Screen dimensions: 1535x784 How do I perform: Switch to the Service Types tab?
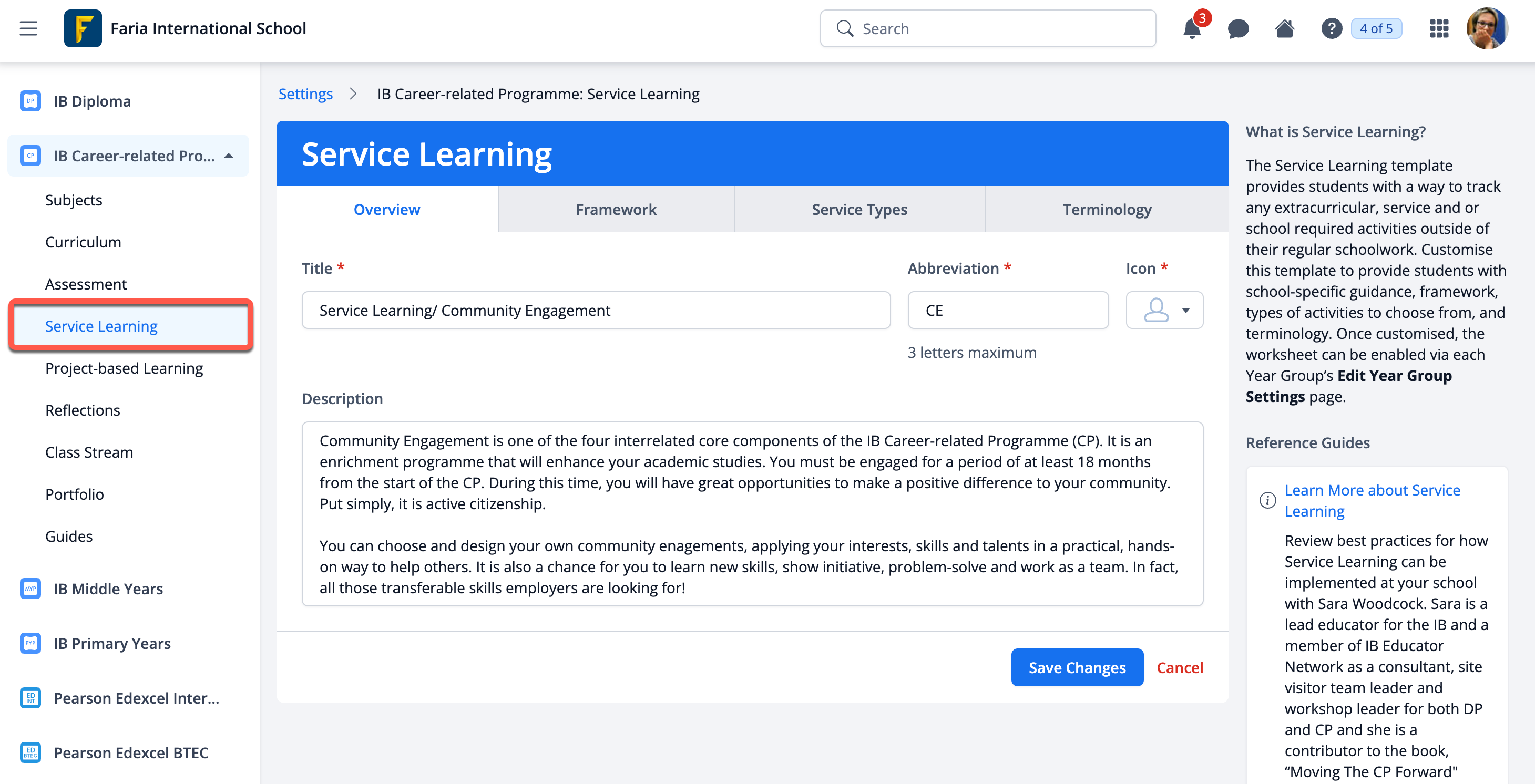(858, 209)
